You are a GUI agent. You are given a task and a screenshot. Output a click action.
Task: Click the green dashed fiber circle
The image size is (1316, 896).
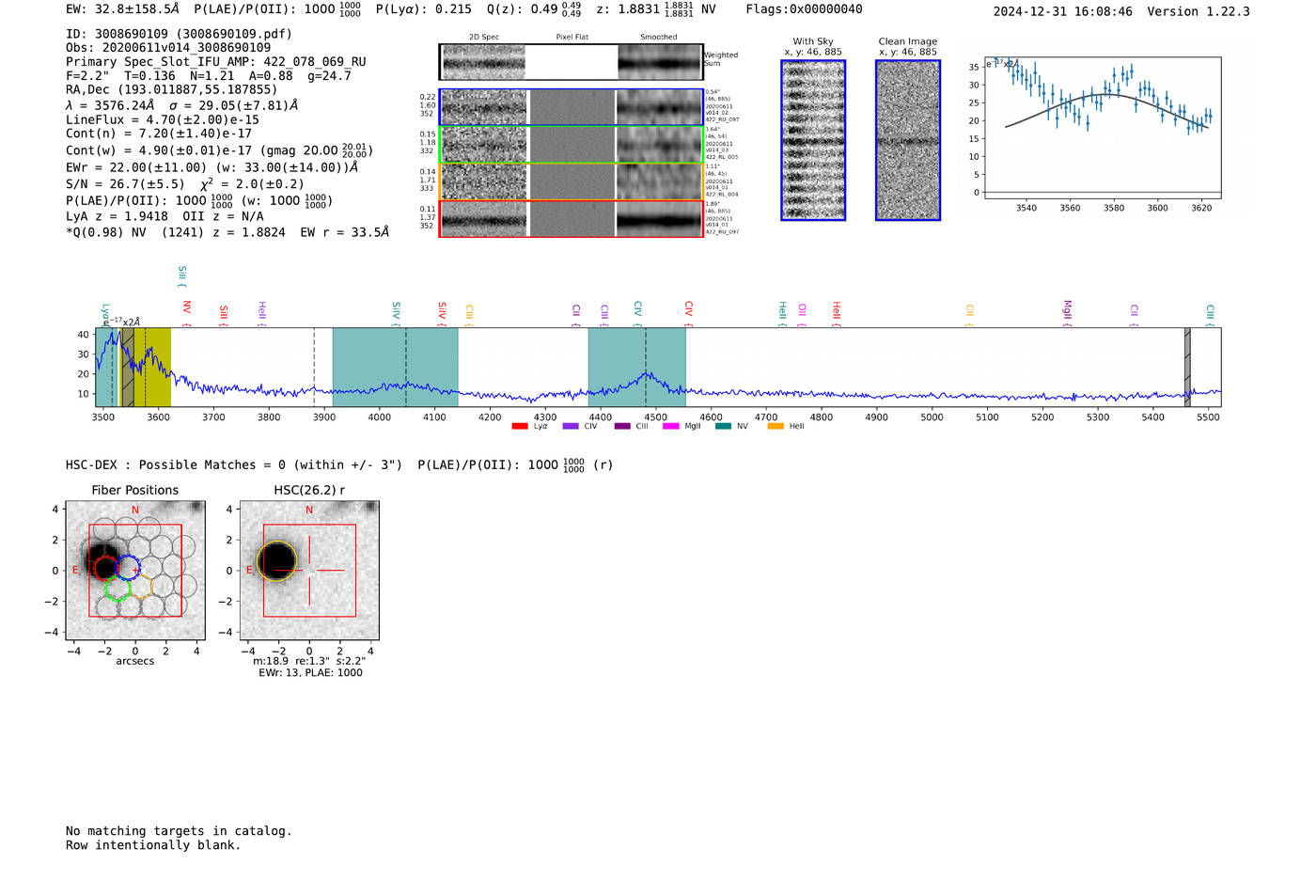point(117,589)
